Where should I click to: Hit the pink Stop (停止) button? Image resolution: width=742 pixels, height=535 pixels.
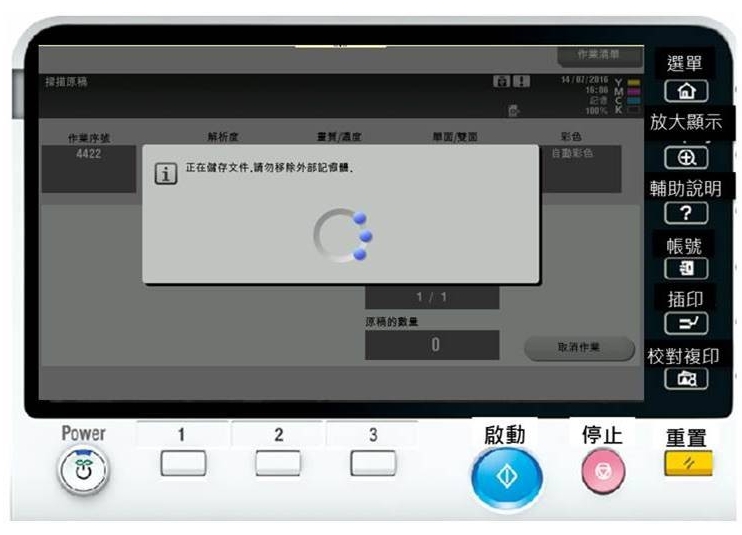click(603, 472)
